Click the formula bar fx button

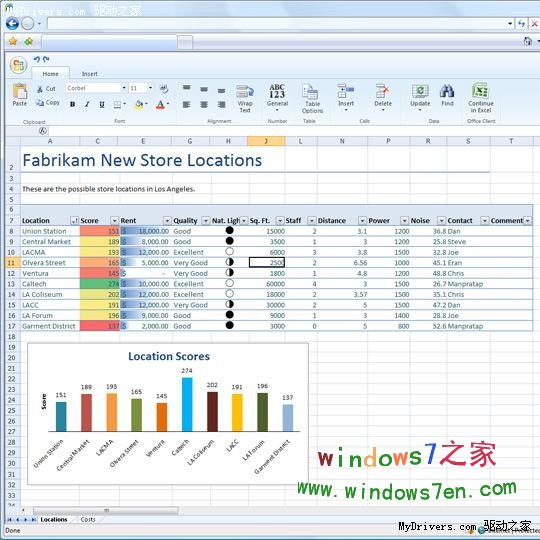point(43,131)
